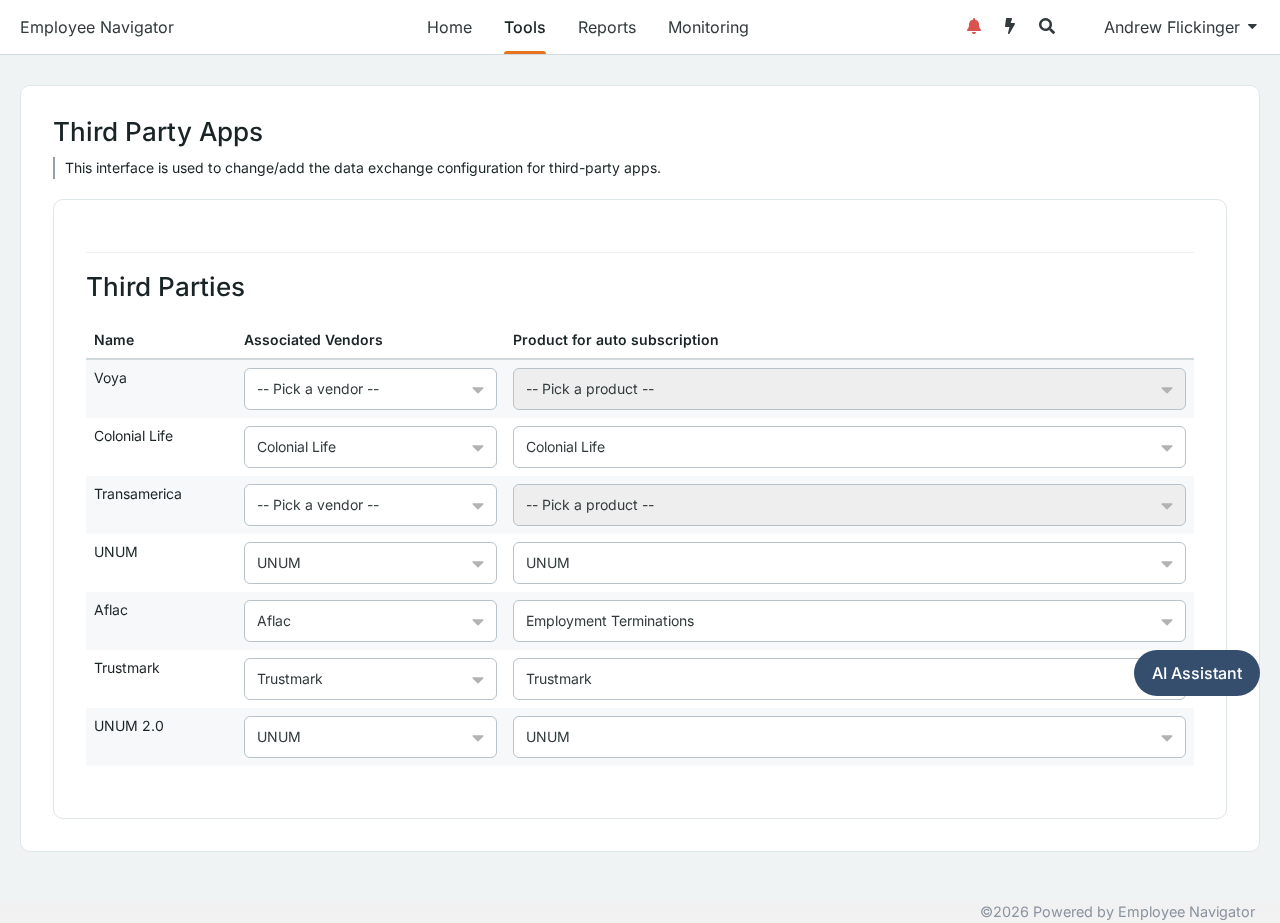Screen dimensions: 1280x923
Task: Open the Employment Terminations product dropdown
Action: pyautogui.click(x=849, y=621)
